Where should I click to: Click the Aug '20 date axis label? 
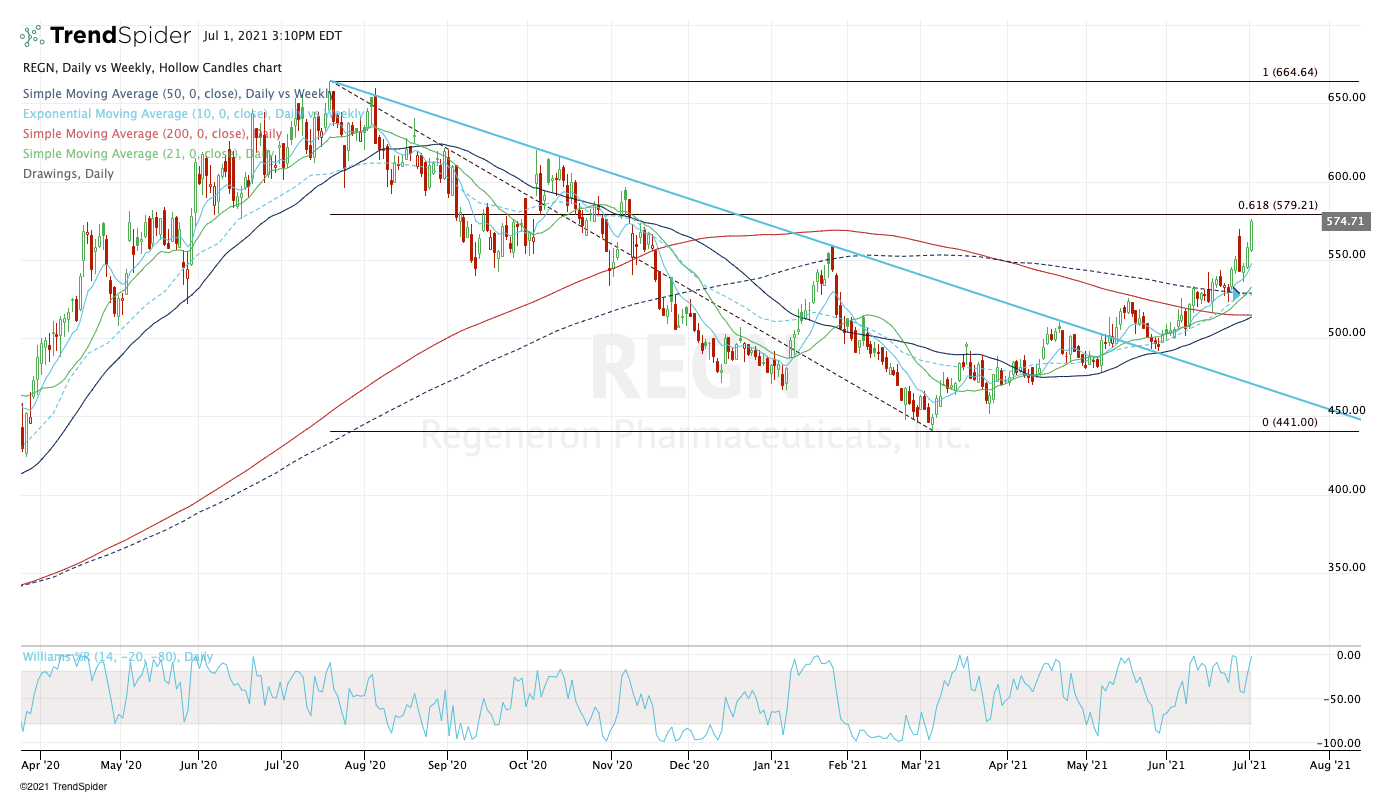(365, 765)
